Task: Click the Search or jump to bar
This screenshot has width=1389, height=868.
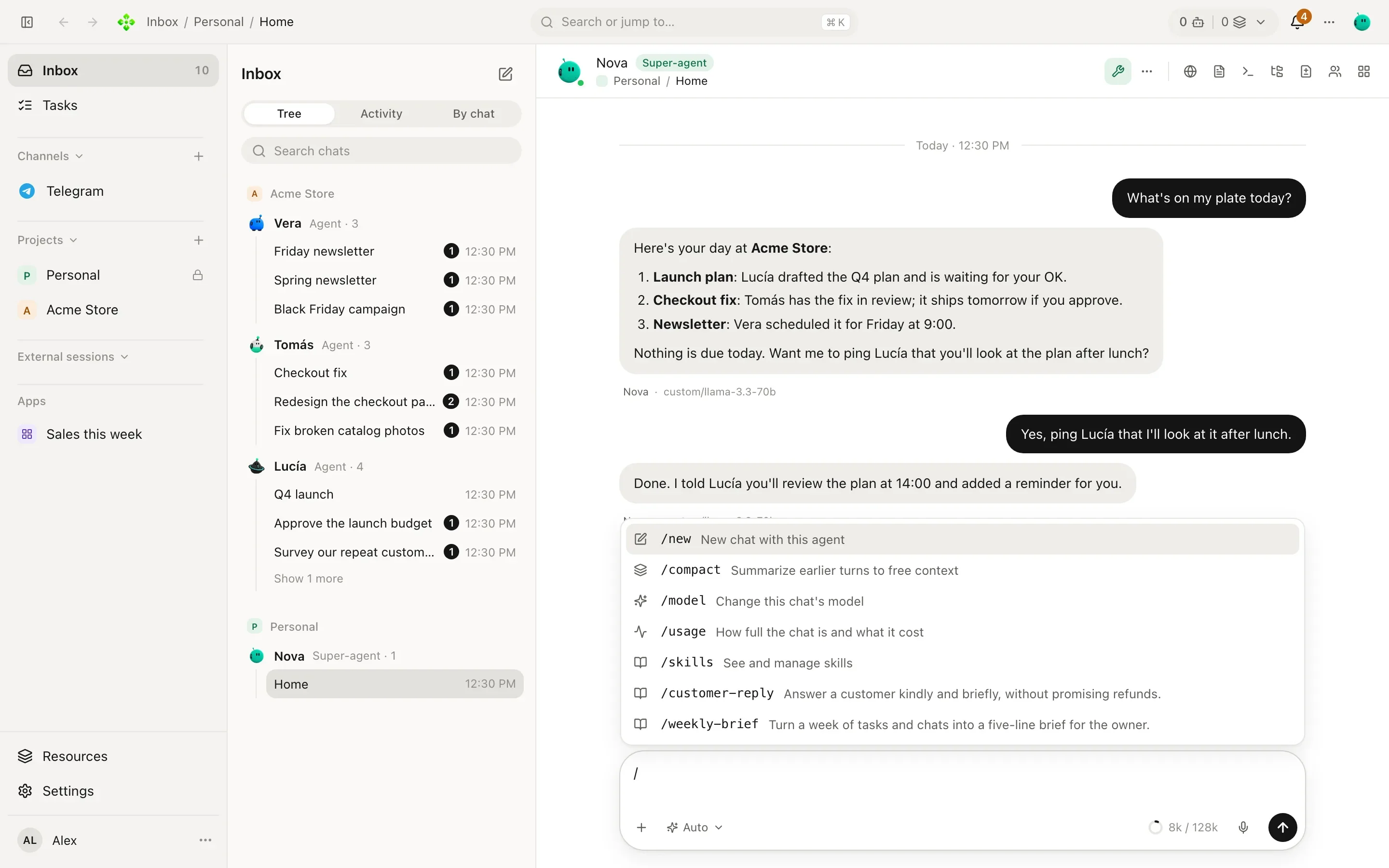Action: click(x=694, y=22)
